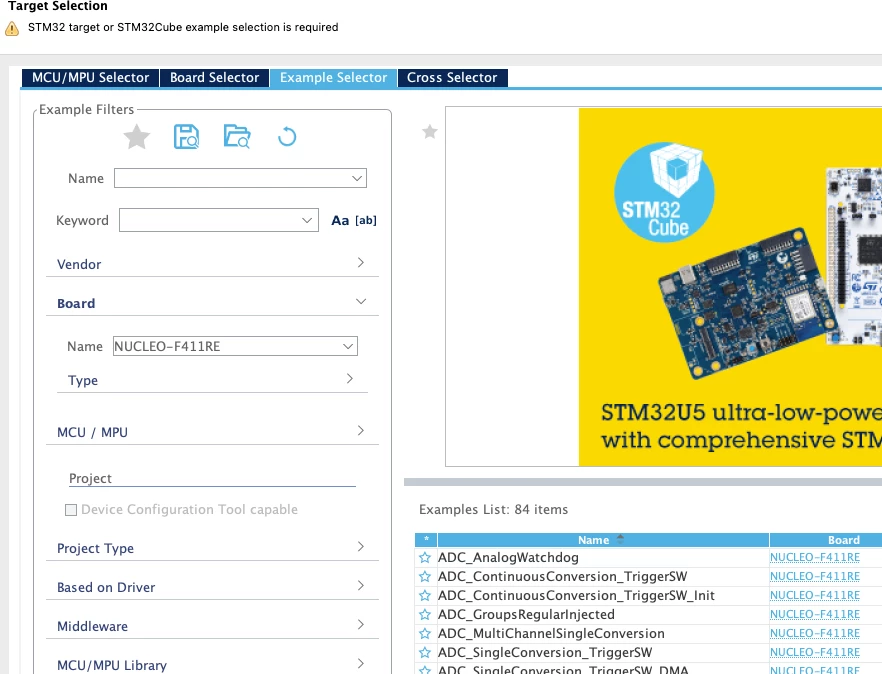Reset all filters with the refresh icon
This screenshot has width=882, height=674.
pos(287,137)
